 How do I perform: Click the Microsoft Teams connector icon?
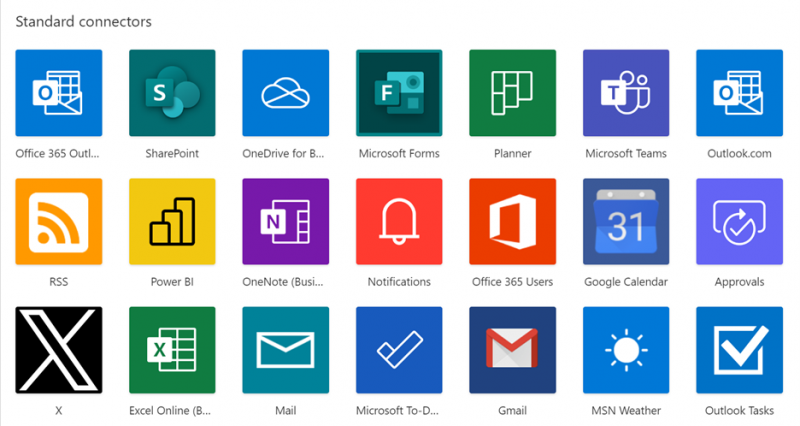(625, 93)
